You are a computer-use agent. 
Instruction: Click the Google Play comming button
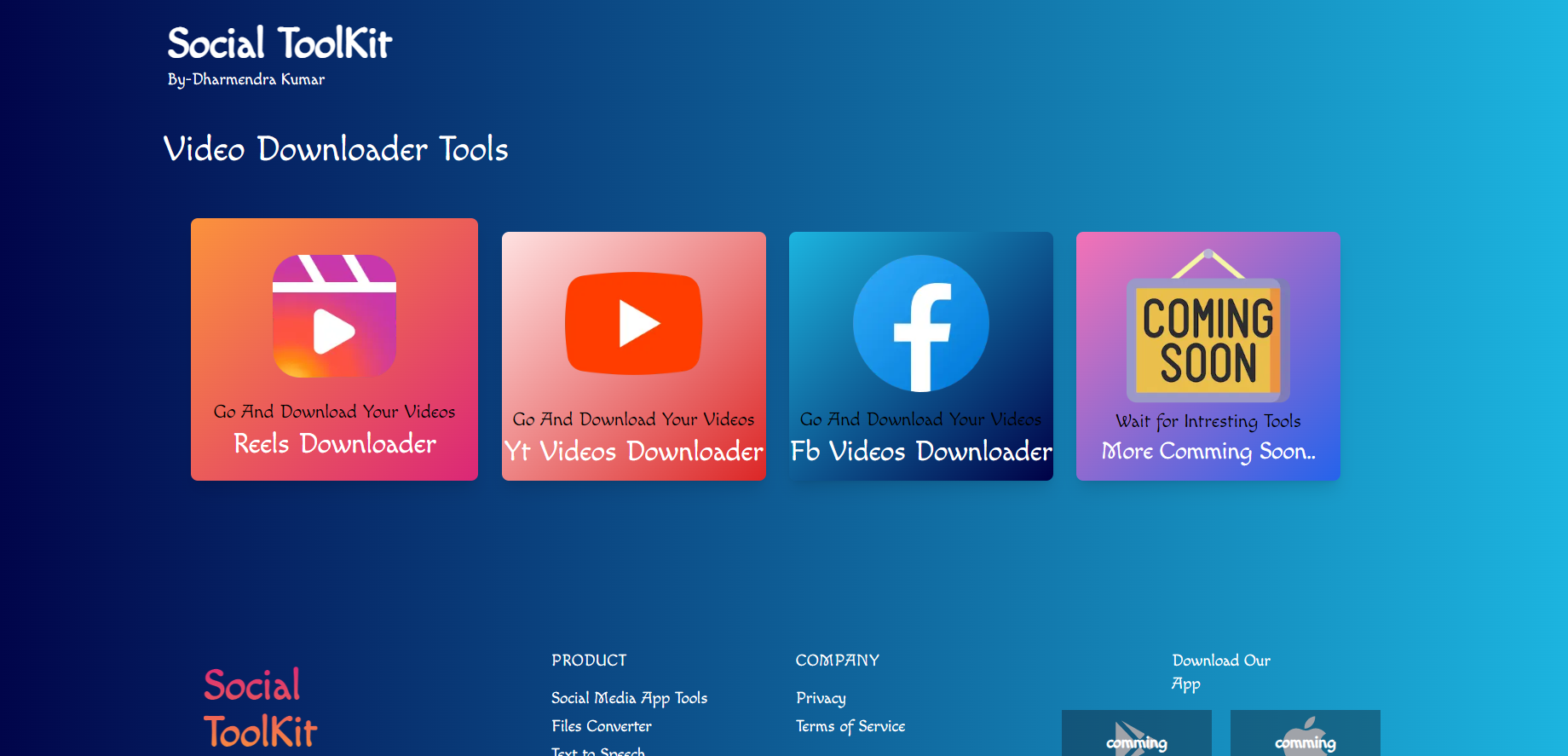point(1137,733)
